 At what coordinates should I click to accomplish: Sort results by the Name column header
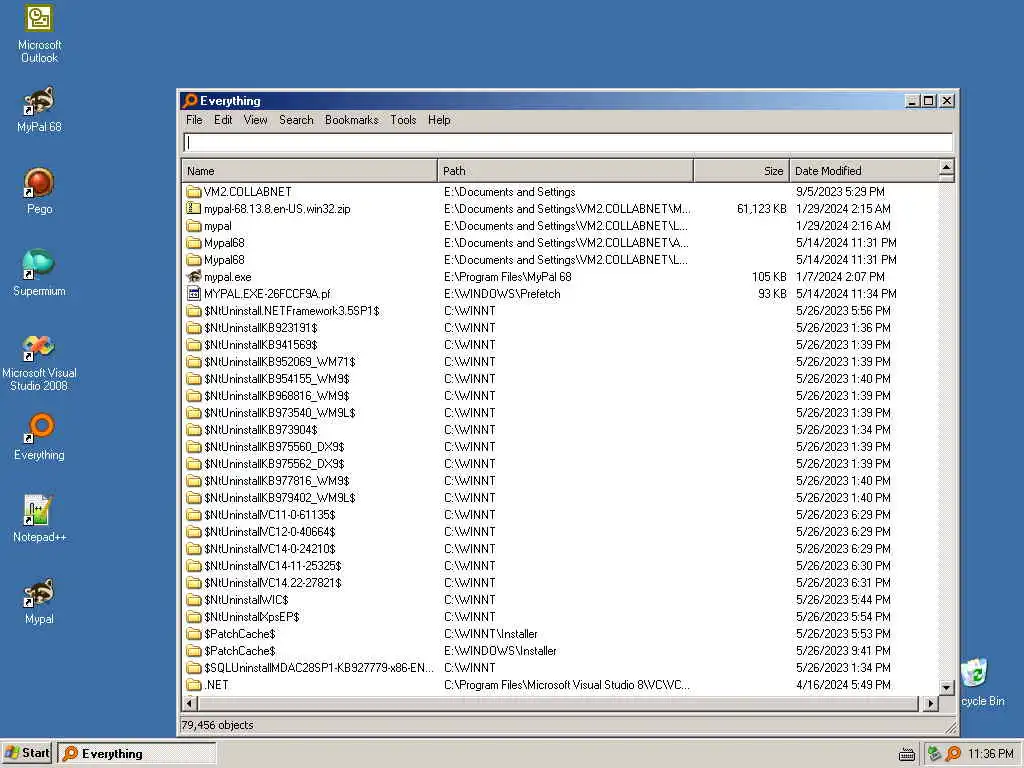tap(310, 171)
